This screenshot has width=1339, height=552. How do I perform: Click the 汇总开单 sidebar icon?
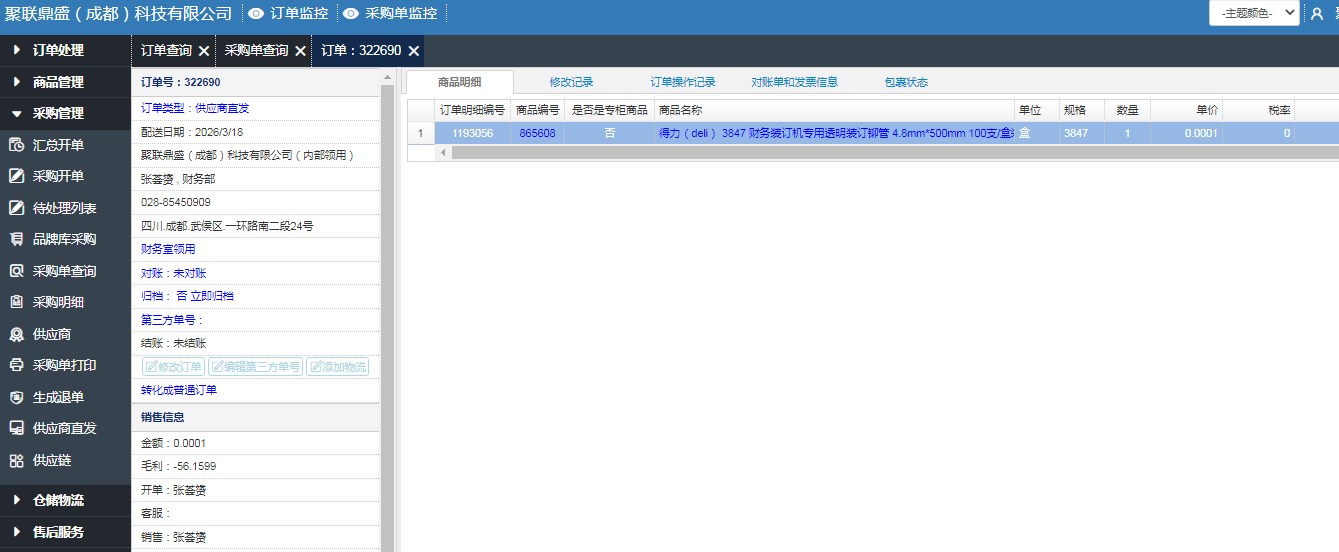[16, 145]
